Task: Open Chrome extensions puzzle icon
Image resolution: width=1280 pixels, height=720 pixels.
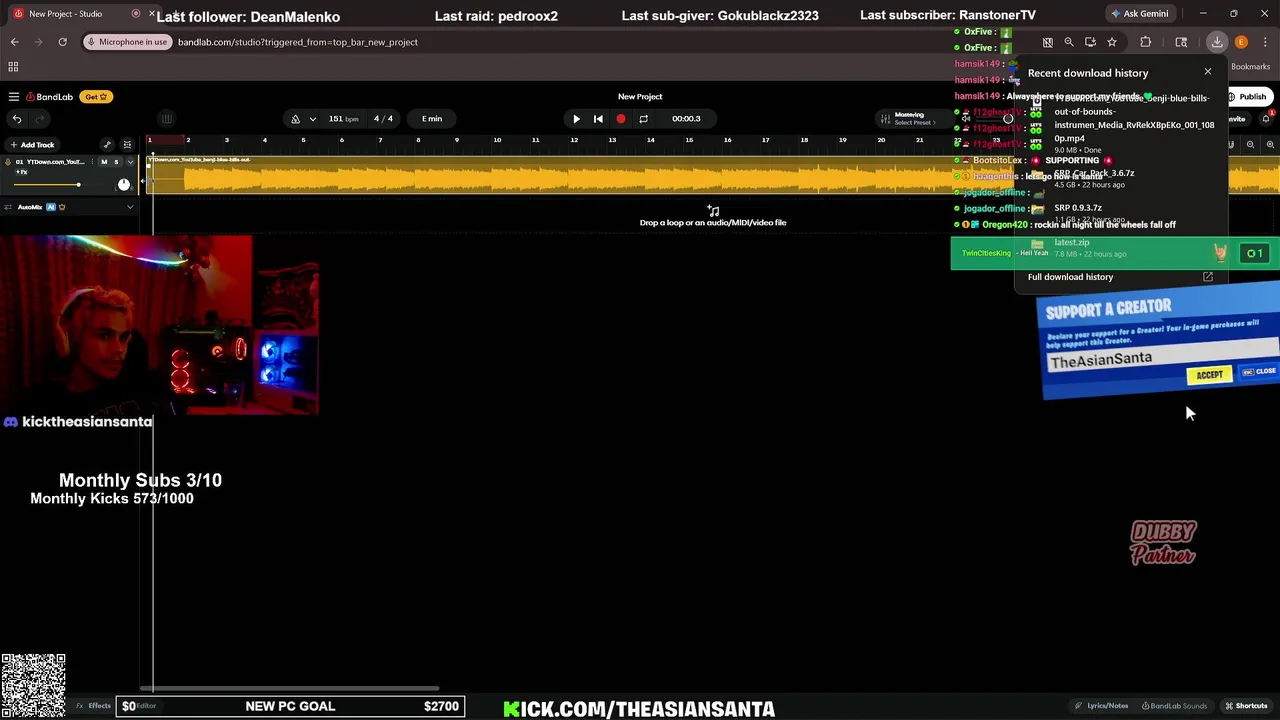Action: pyautogui.click(x=1146, y=42)
